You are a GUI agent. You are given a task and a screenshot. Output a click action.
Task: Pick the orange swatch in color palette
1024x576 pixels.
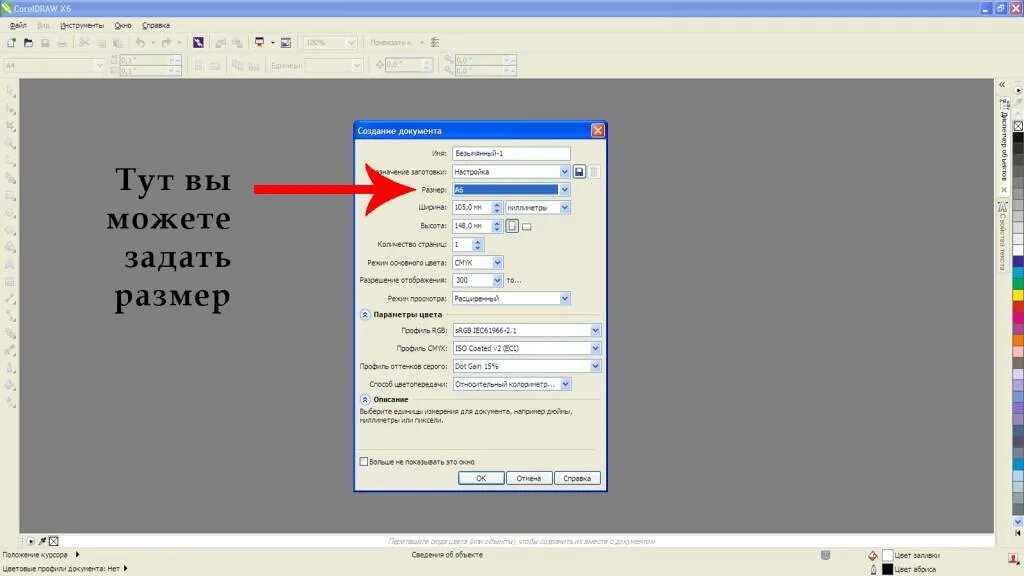coord(1018,340)
